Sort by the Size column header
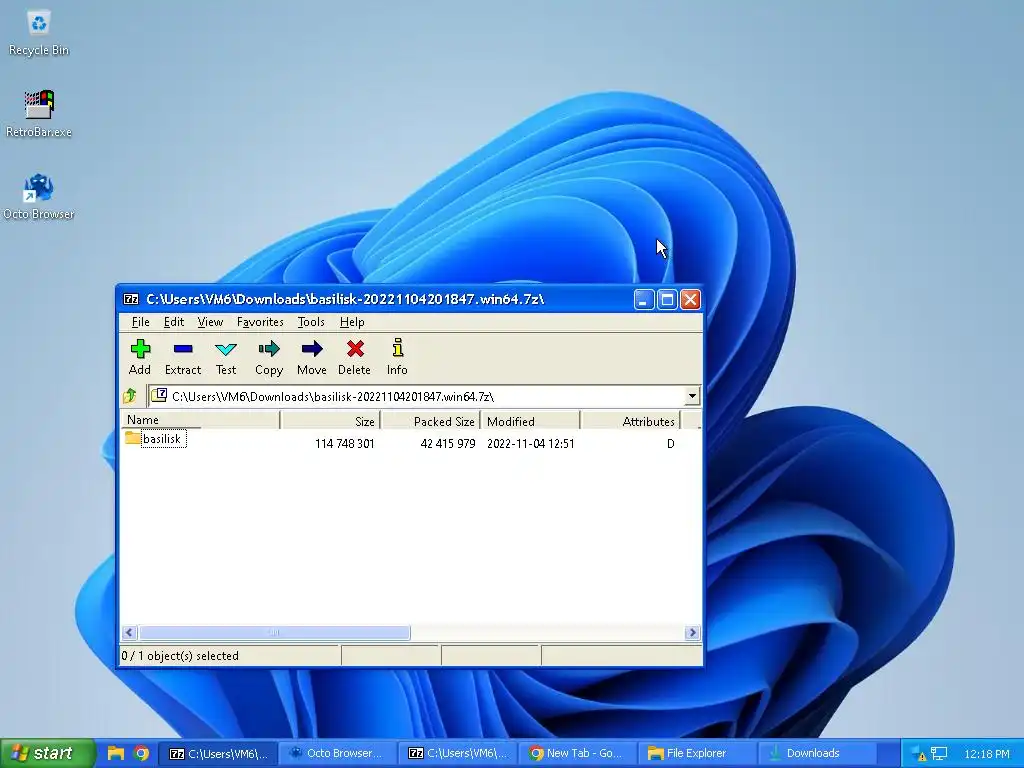 tap(330, 421)
